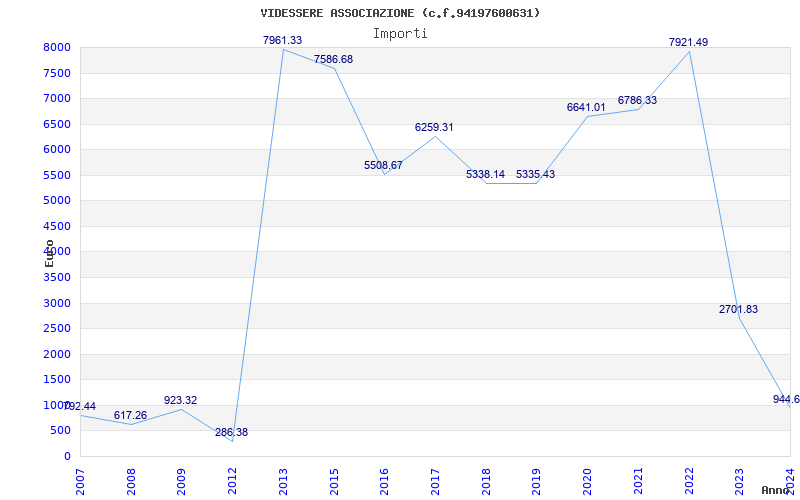Click the 2022 x-axis year label
The image size is (800, 500).
689,482
